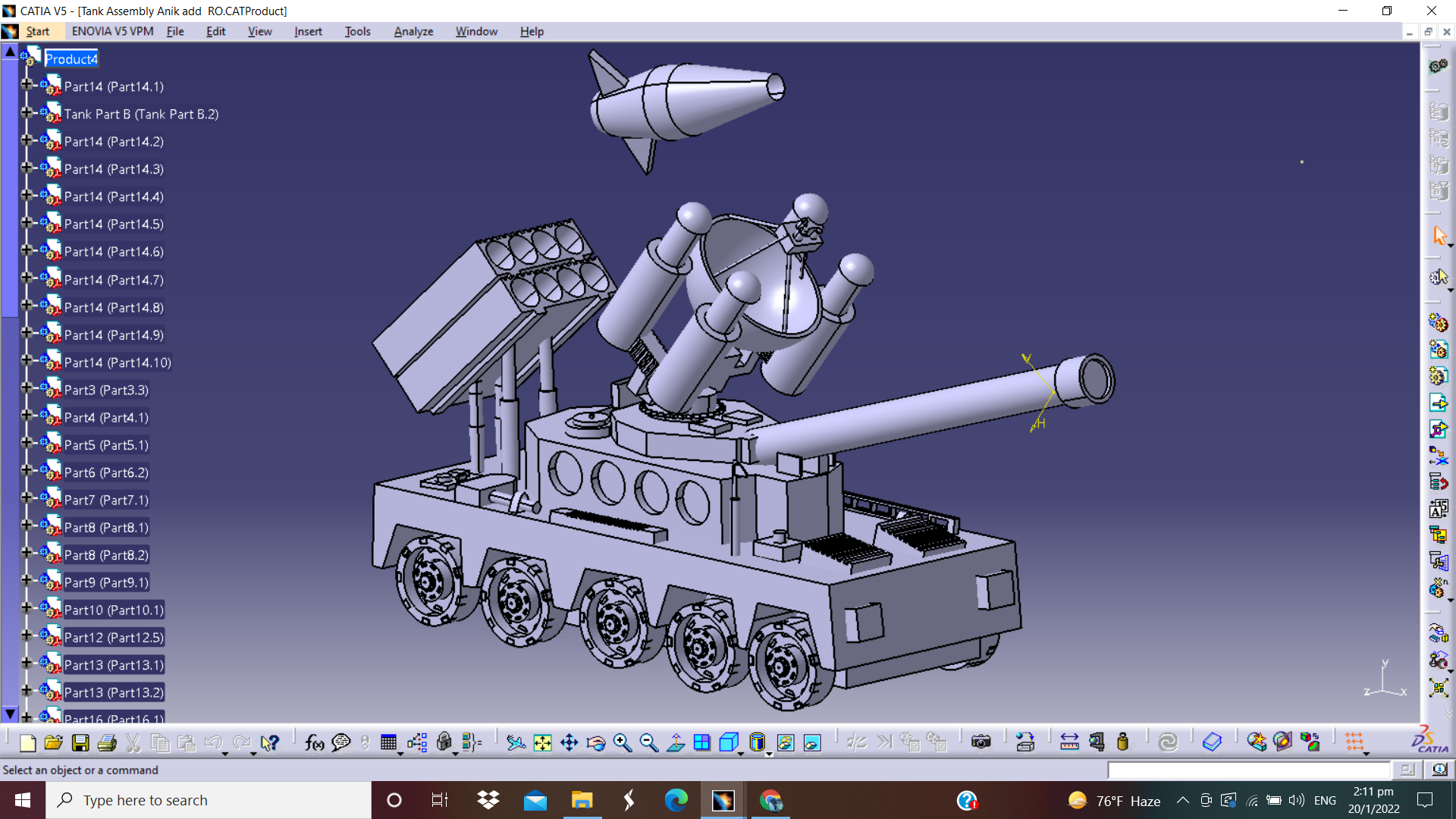Select Part14 (Part14.5) in tree
Image resolution: width=1456 pixels, height=819 pixels.
coord(114,224)
